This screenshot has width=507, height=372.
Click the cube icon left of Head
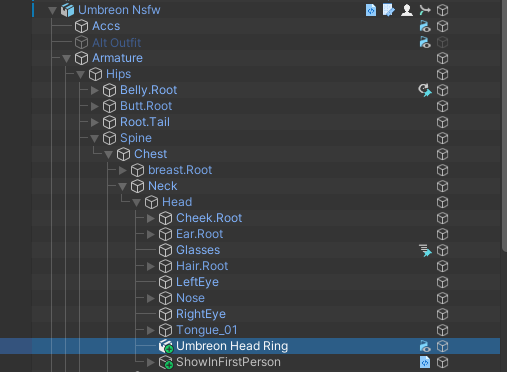click(151, 202)
